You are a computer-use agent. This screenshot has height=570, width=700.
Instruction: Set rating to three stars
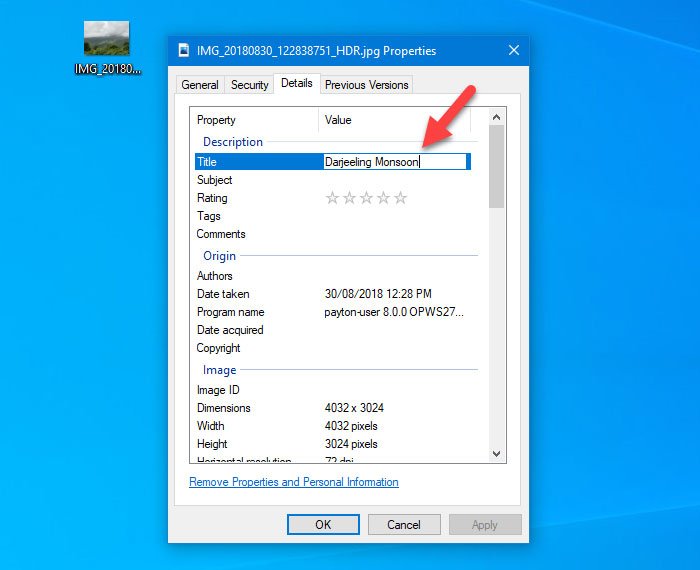(366, 198)
